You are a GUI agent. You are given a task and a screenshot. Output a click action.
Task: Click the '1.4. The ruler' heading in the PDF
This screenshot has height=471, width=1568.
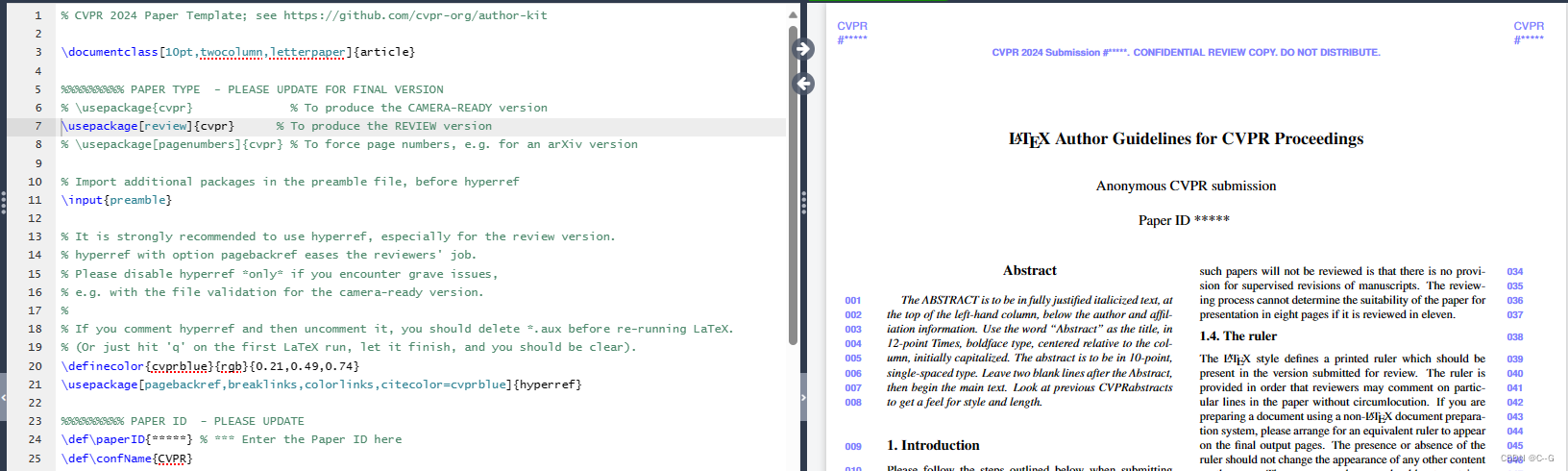[1238, 336]
